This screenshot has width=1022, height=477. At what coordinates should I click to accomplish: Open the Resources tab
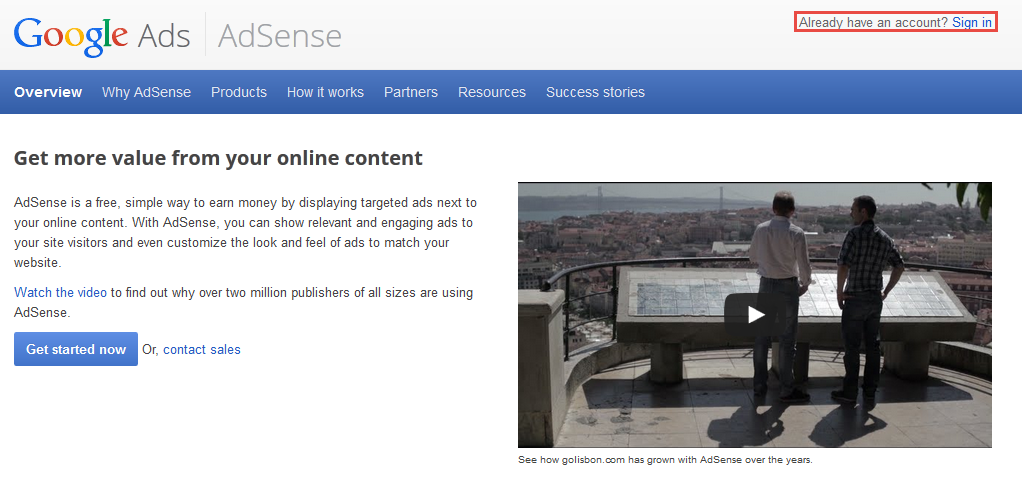[492, 92]
